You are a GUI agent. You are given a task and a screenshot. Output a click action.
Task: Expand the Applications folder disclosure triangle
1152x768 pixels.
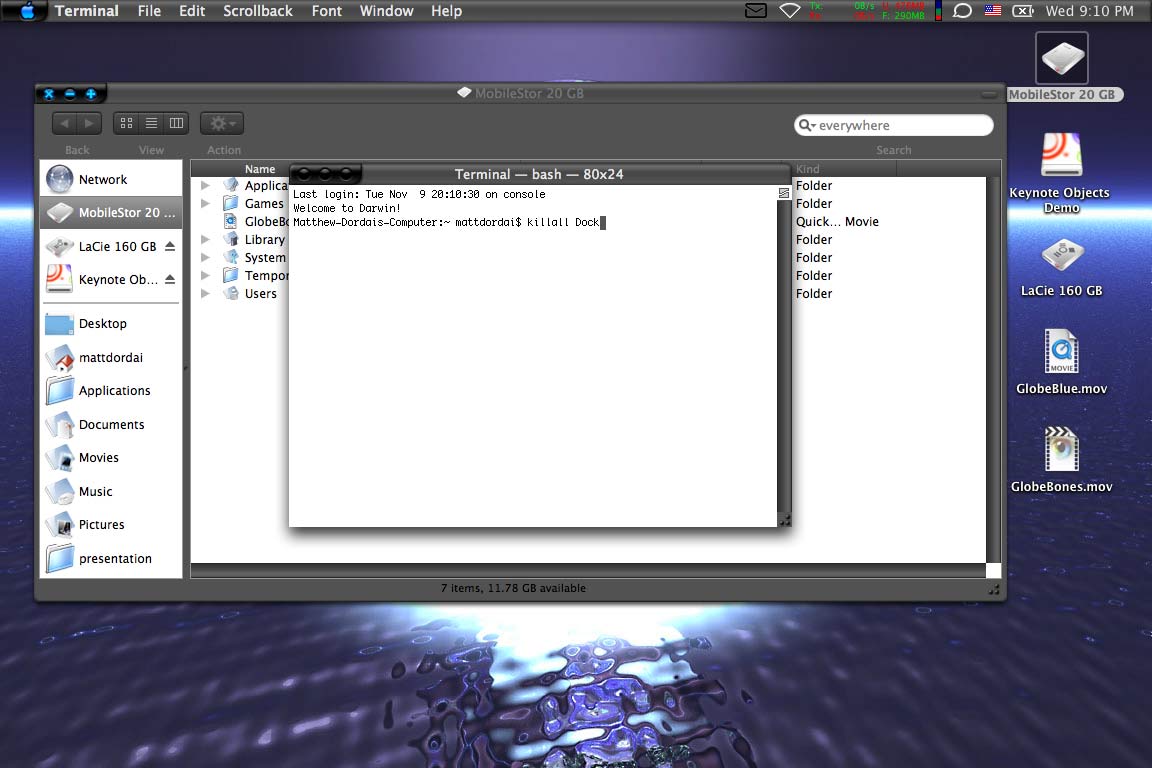tap(206, 185)
